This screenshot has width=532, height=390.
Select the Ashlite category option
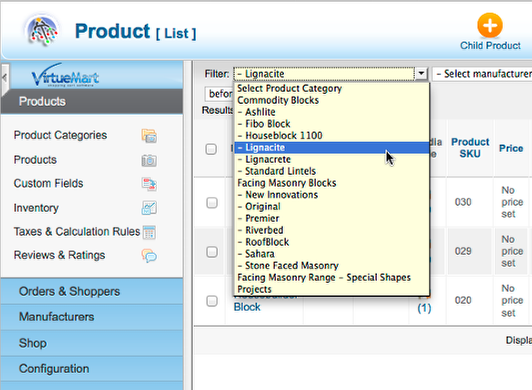point(332,112)
